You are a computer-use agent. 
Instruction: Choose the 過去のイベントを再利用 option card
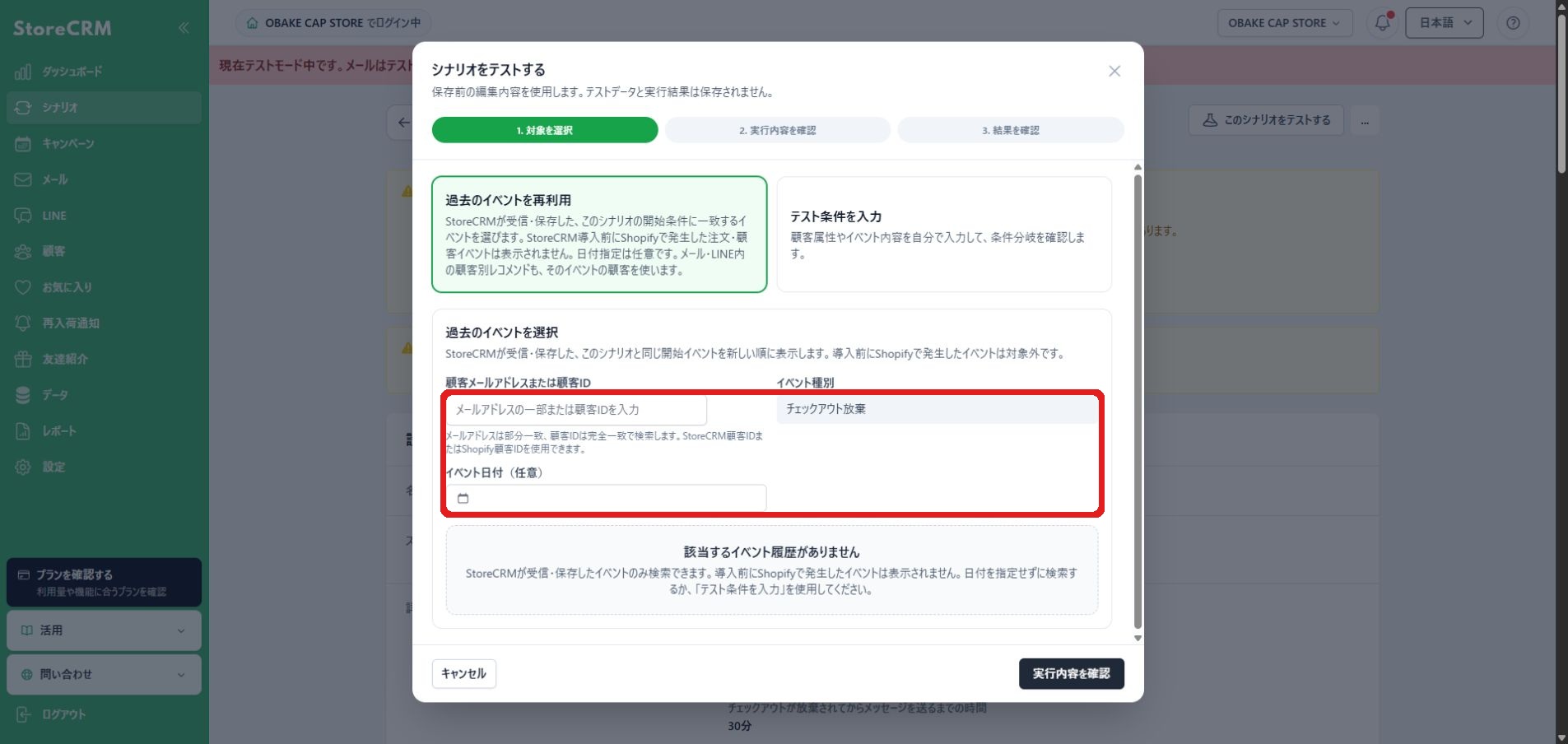(x=599, y=235)
